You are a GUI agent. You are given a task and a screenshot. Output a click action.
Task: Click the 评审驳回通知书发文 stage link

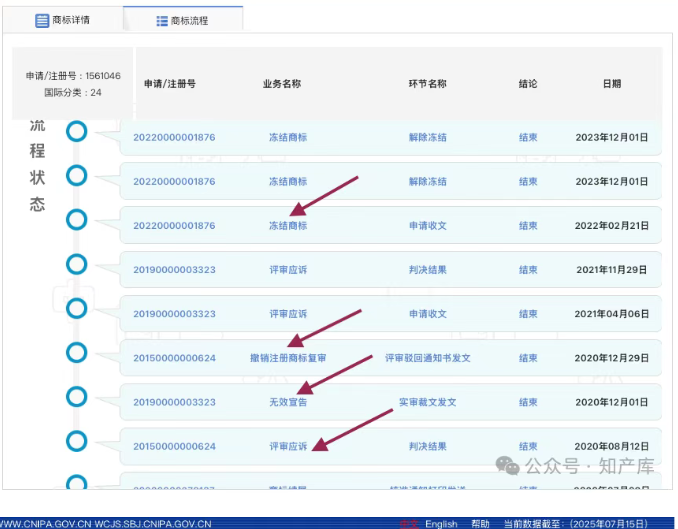tap(427, 358)
